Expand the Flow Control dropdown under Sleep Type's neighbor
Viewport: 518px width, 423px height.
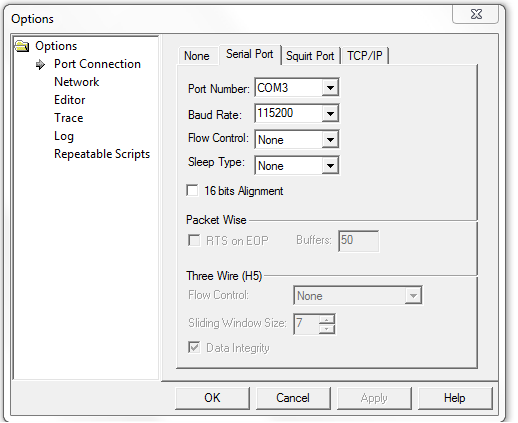(330, 140)
